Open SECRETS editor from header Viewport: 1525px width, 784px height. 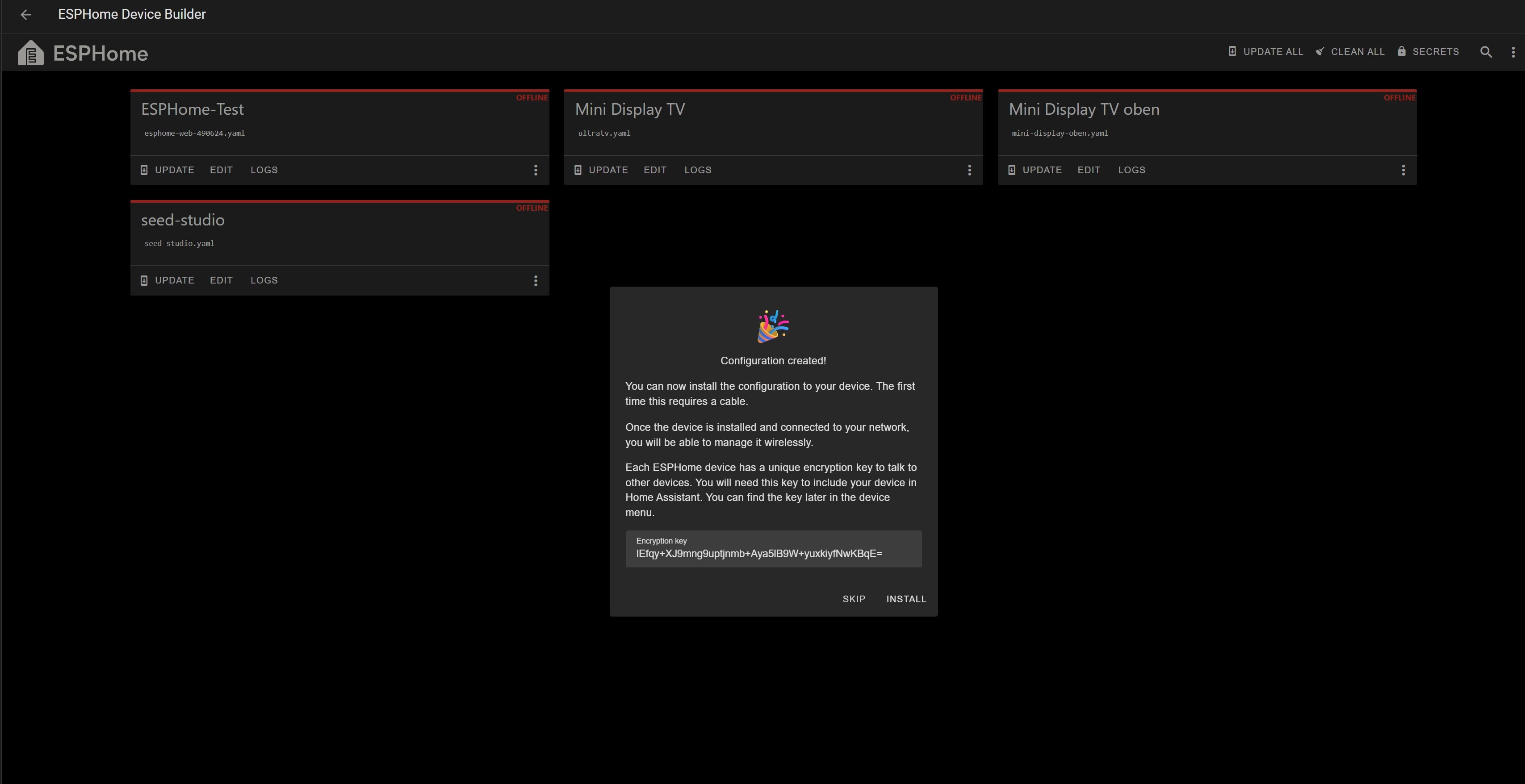tap(1428, 52)
